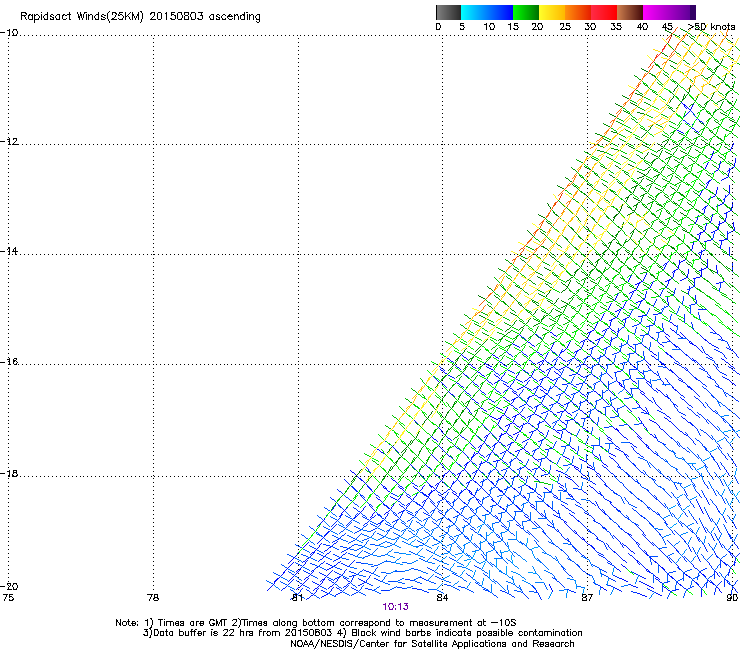Viewport: 740px width, 650px height.
Task: Click the 87 longitude axis label
Action: (587, 598)
